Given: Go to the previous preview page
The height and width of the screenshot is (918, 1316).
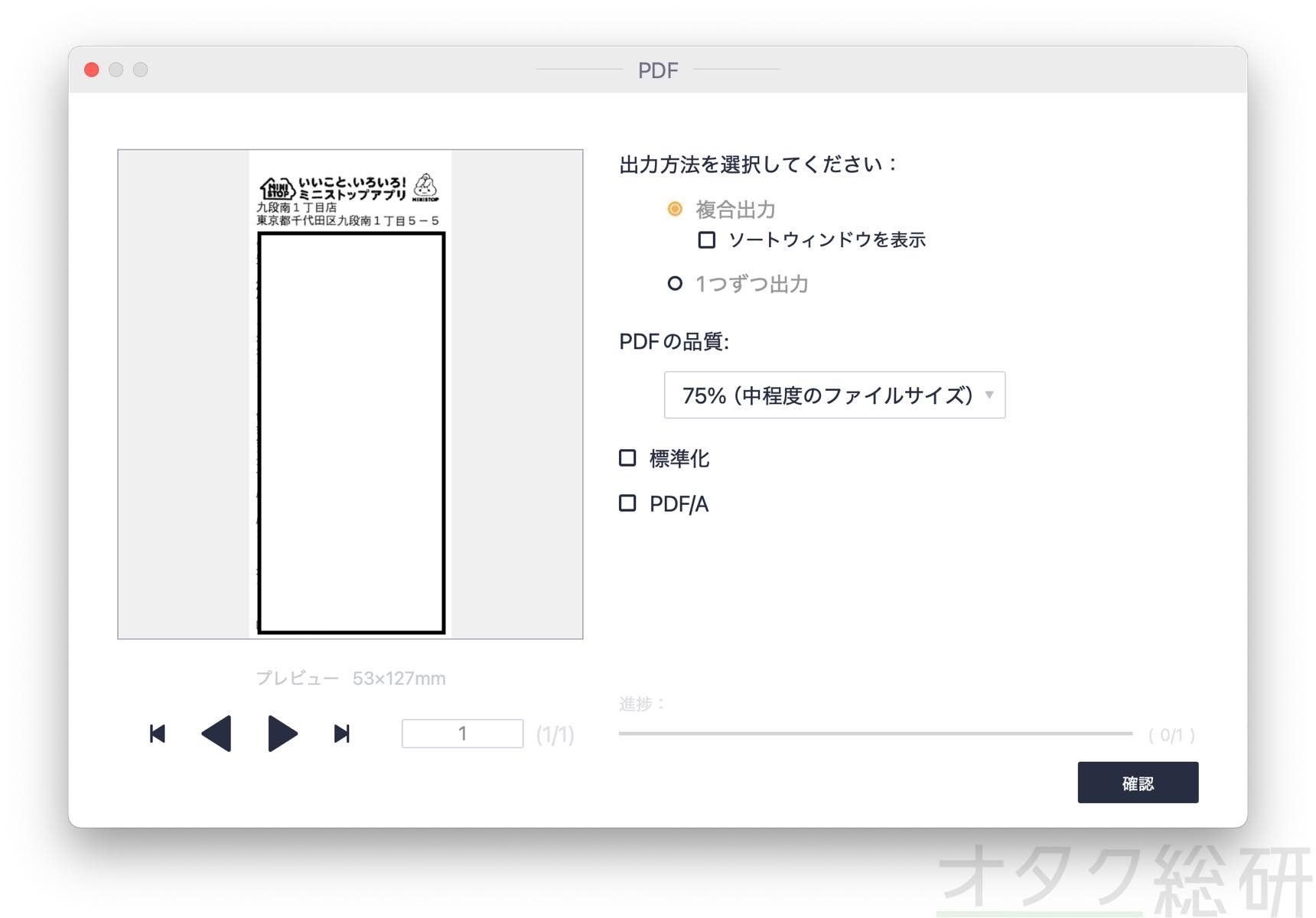Looking at the screenshot, I should [x=217, y=734].
